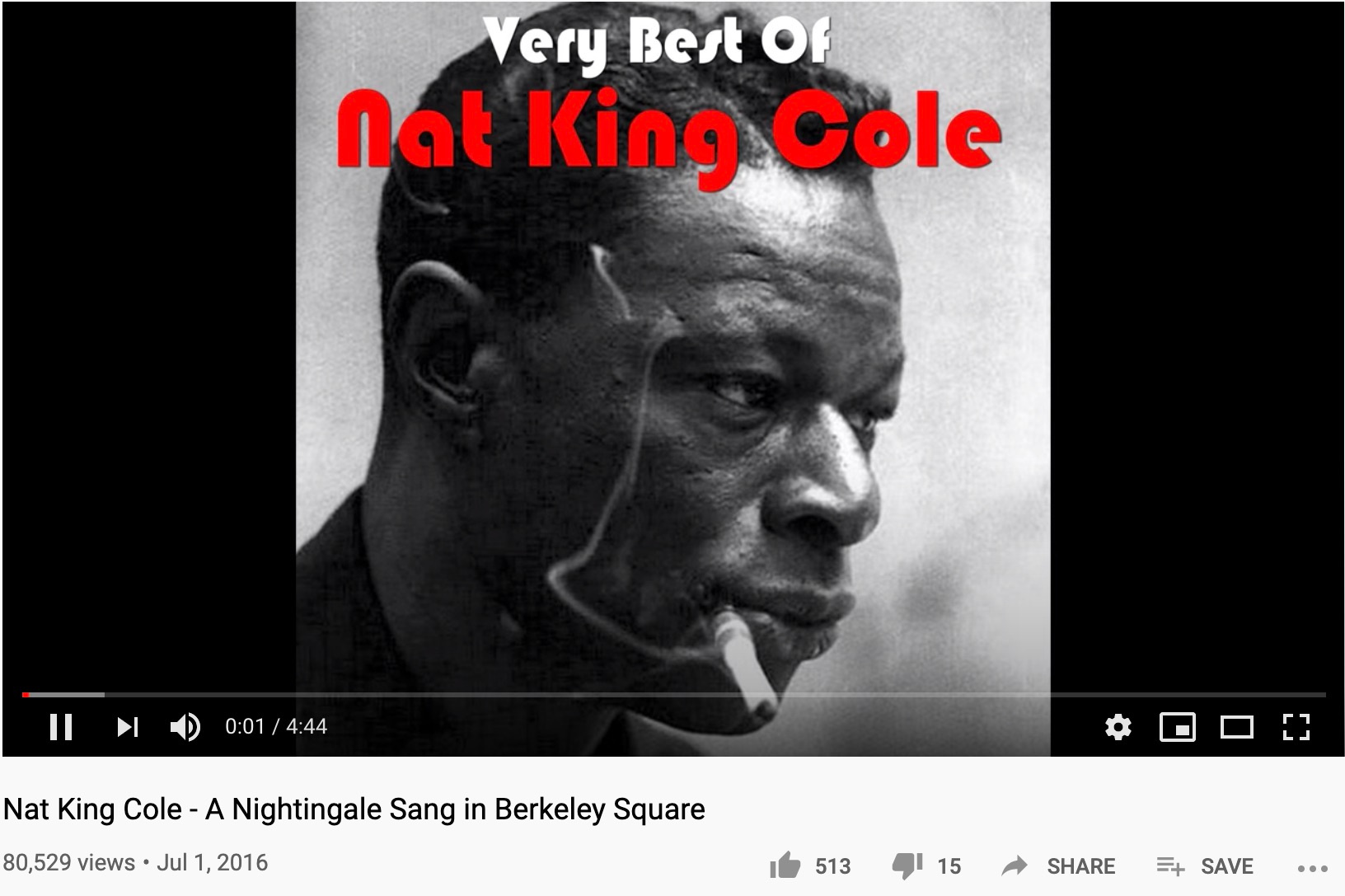Click the save to playlist icon
This screenshot has width=1345, height=896.
click(1170, 866)
